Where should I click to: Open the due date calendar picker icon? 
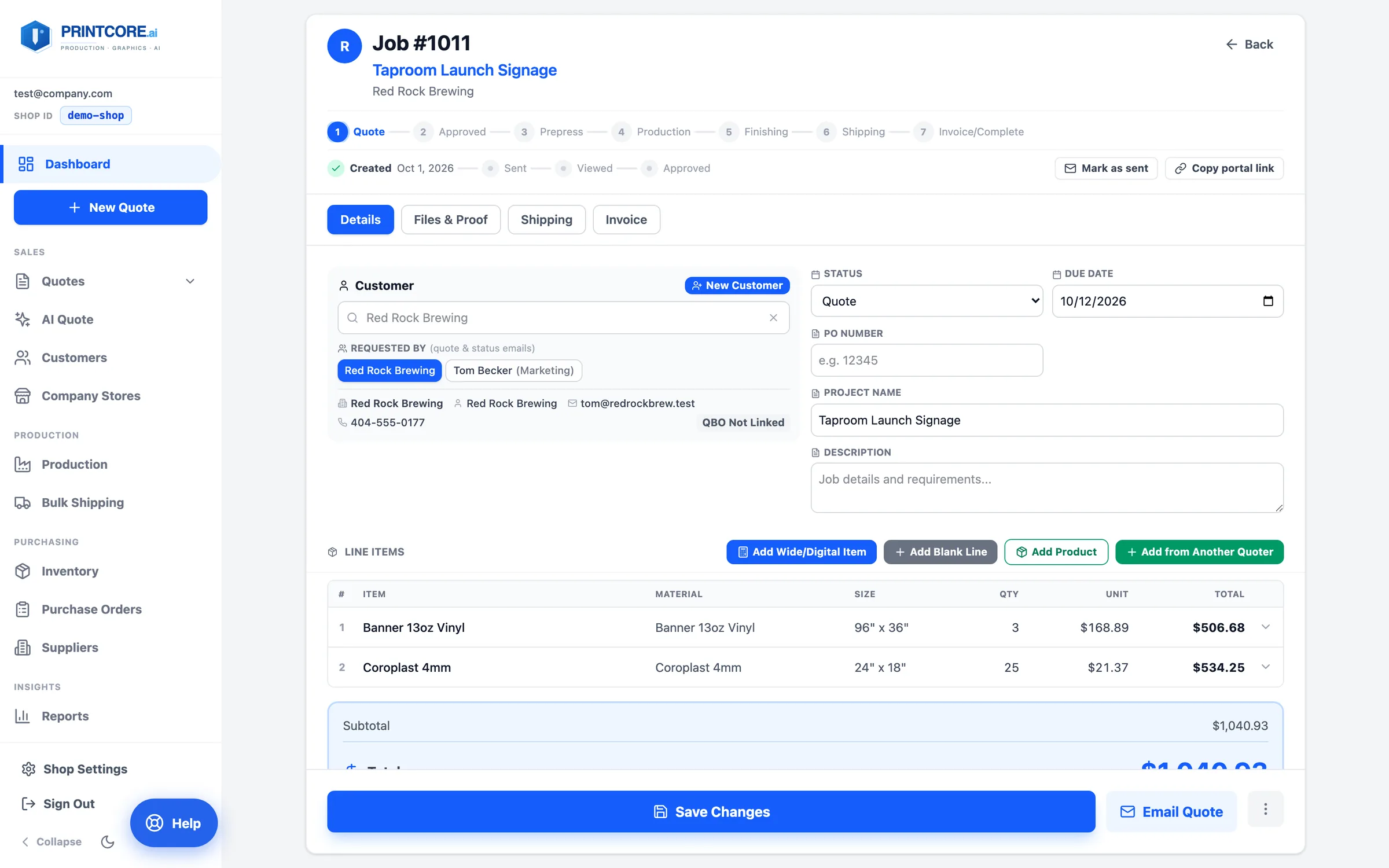click(x=1267, y=301)
